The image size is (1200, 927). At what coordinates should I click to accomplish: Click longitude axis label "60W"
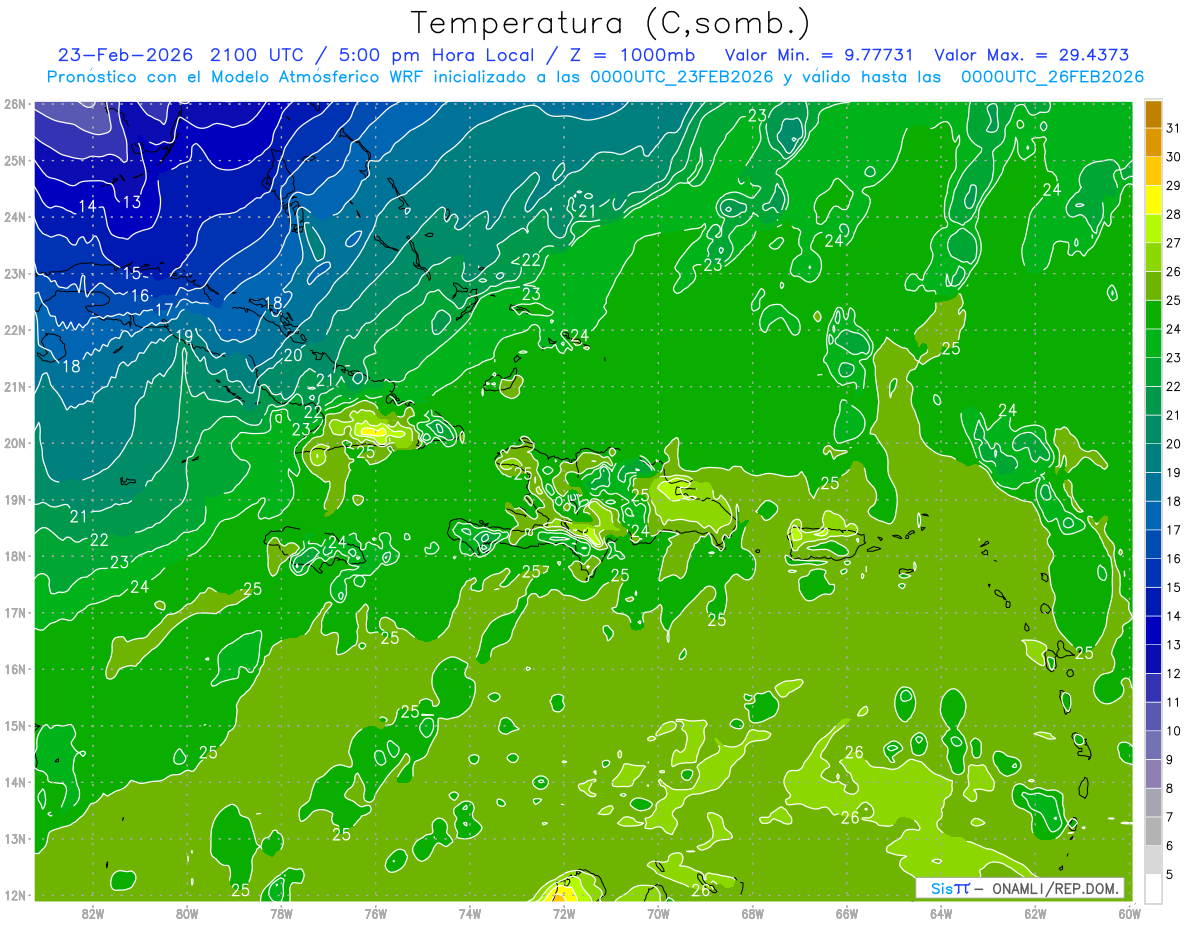(x=1129, y=913)
